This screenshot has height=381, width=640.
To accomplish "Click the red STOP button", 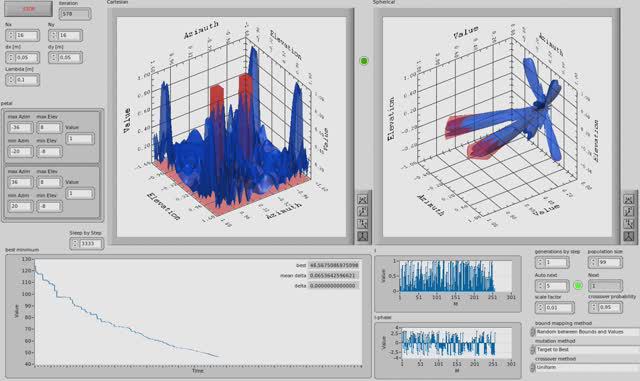I will tap(29, 9).
